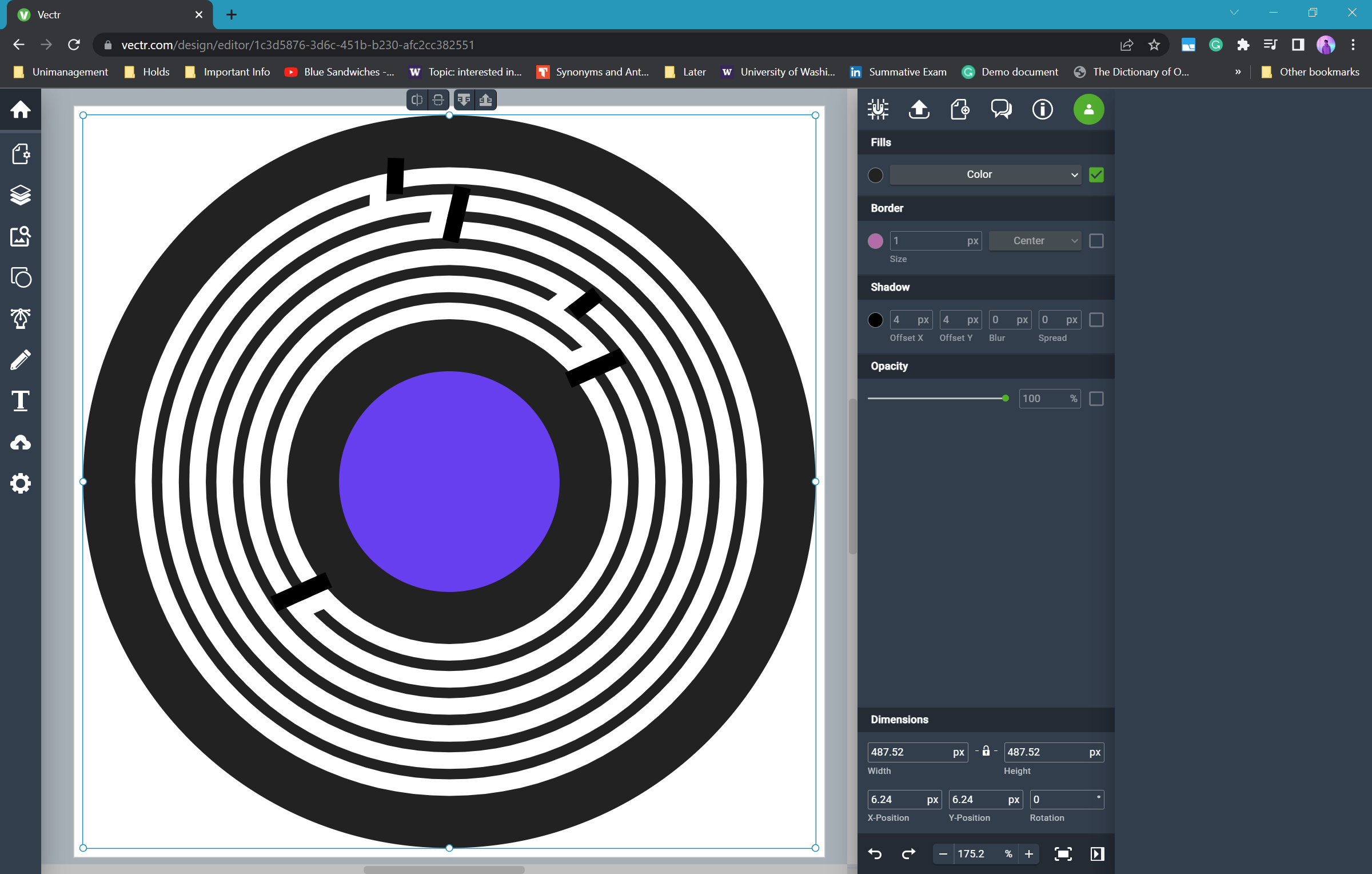Open the Unimanagement bookmark folder
This screenshot has width=1372, height=874.
tap(61, 71)
